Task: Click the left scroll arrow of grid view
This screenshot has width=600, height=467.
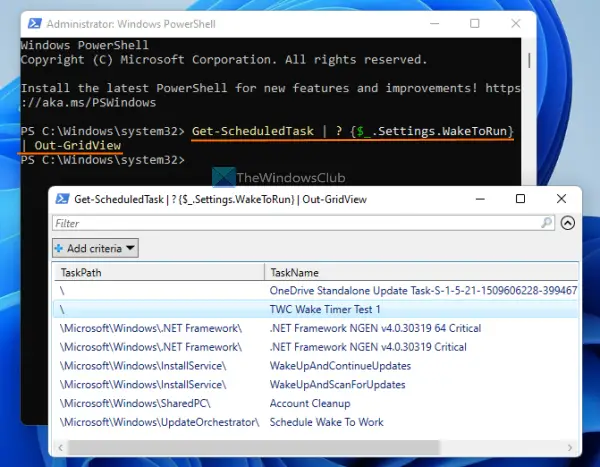Action: coord(60,447)
